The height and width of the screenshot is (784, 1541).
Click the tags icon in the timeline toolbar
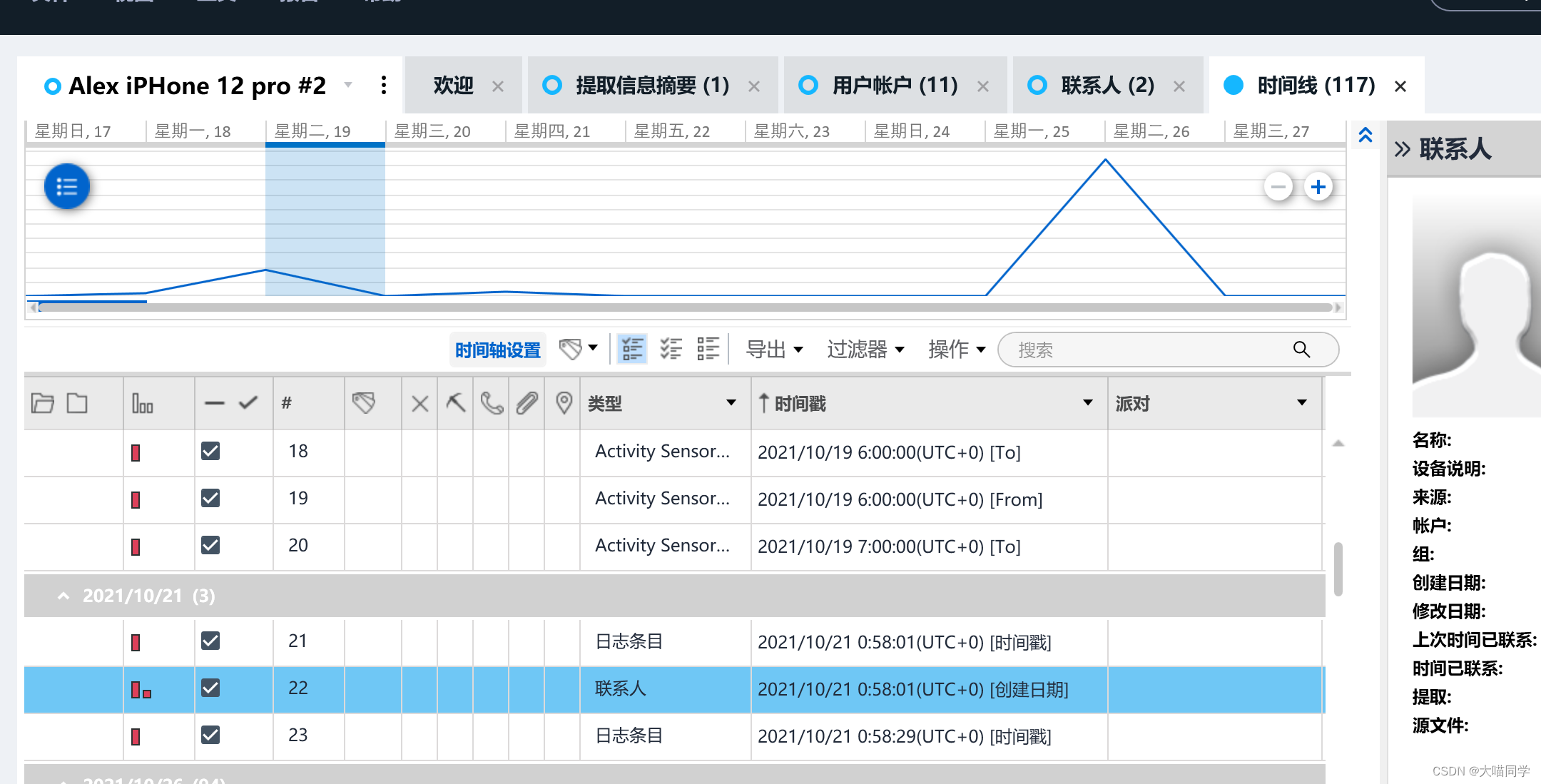click(x=571, y=349)
